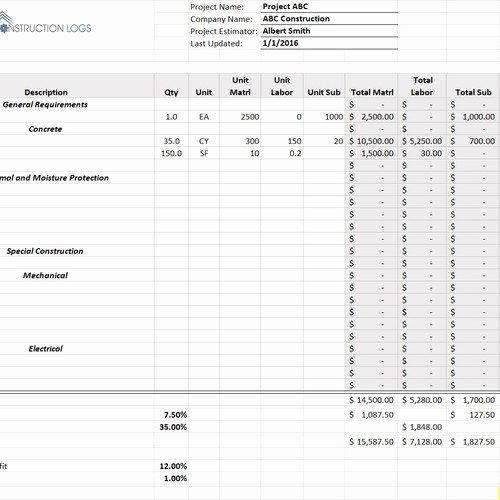Select the total material cell $10,500.00
The image size is (500, 500).
coord(372,141)
